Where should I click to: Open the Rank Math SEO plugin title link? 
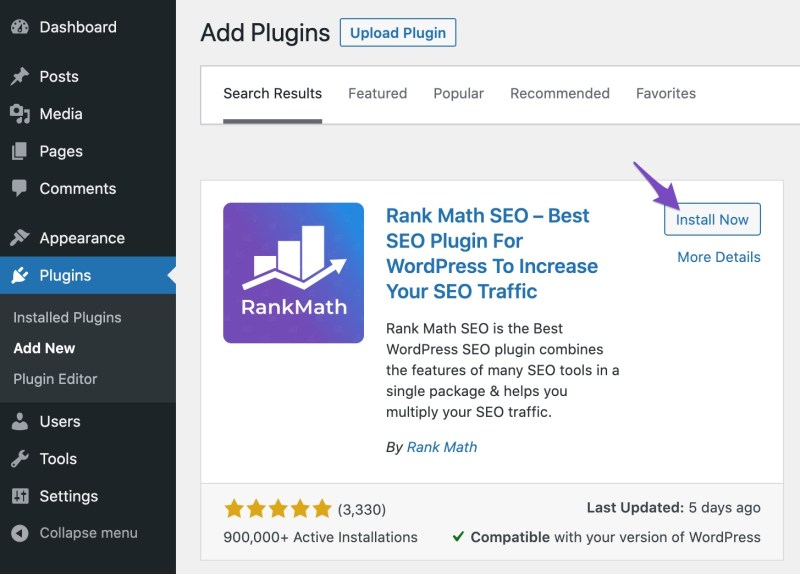point(492,254)
